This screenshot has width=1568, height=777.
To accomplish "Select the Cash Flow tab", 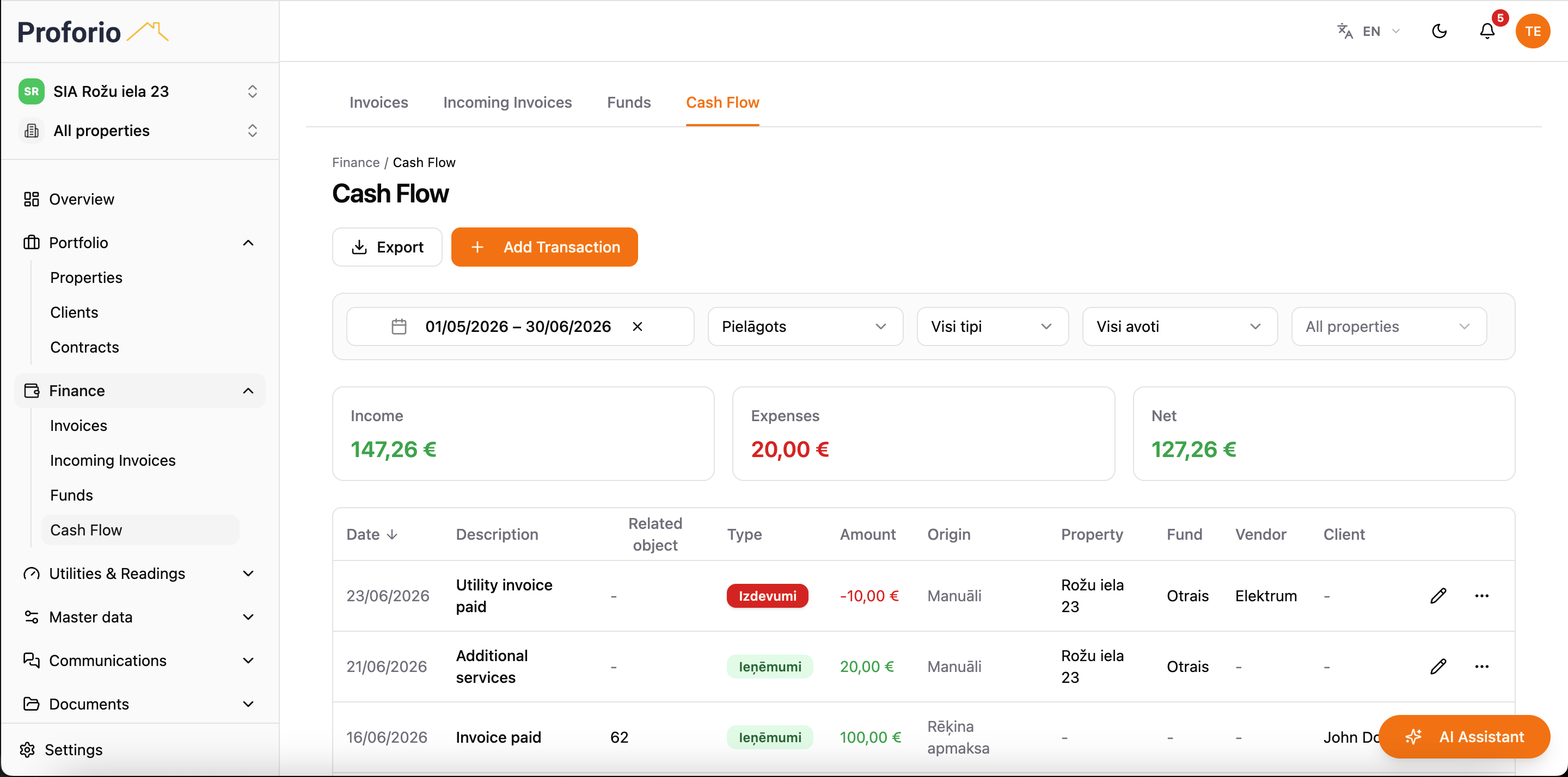I will click(722, 102).
